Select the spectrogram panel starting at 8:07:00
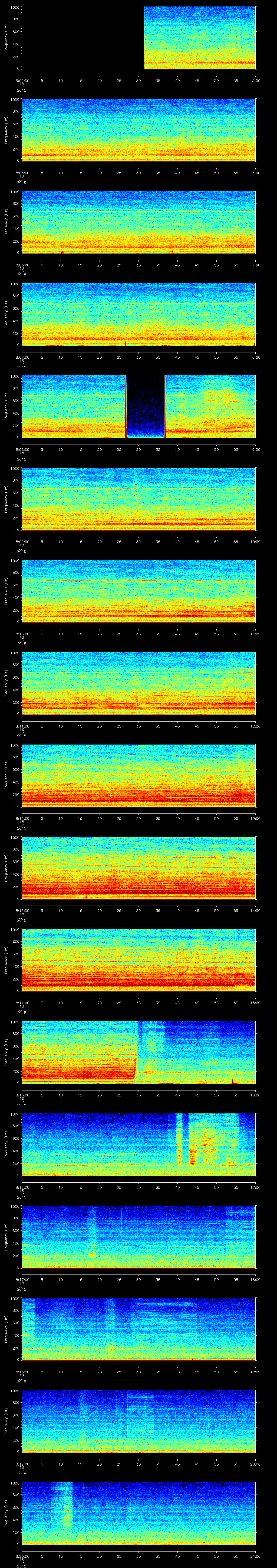277x1568 pixels. (138, 315)
